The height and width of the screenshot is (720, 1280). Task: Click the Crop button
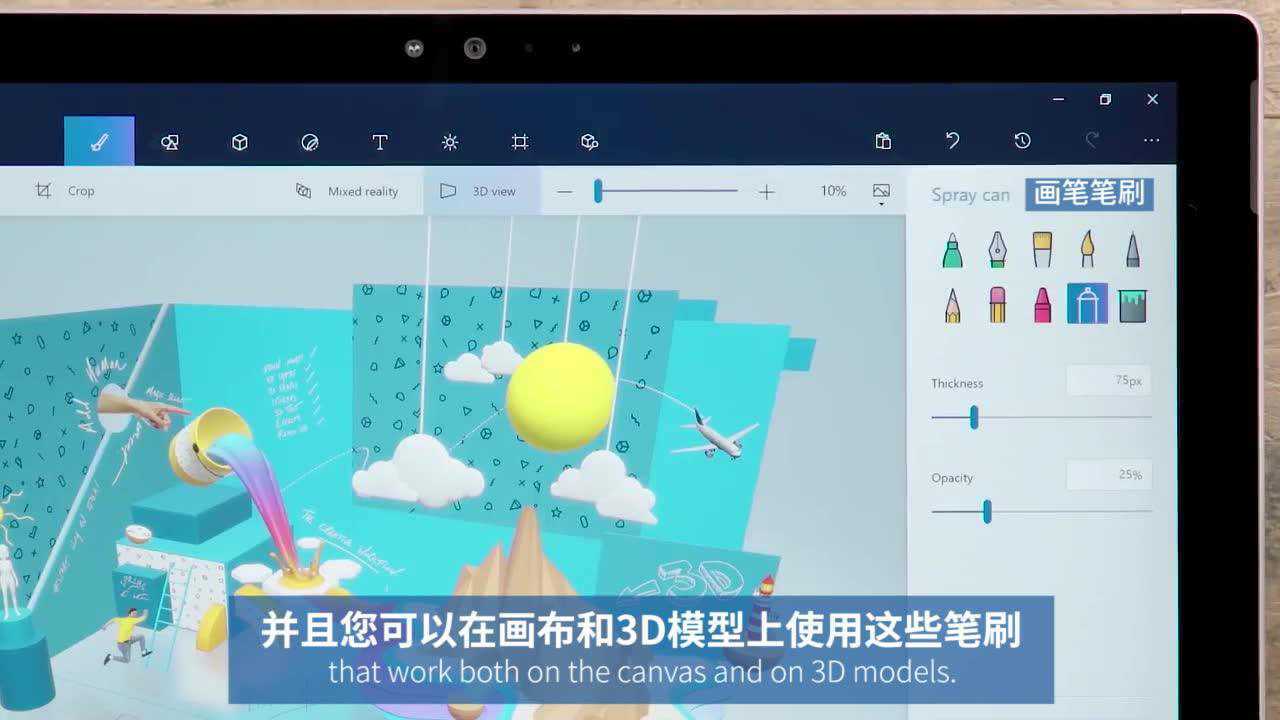click(70, 191)
